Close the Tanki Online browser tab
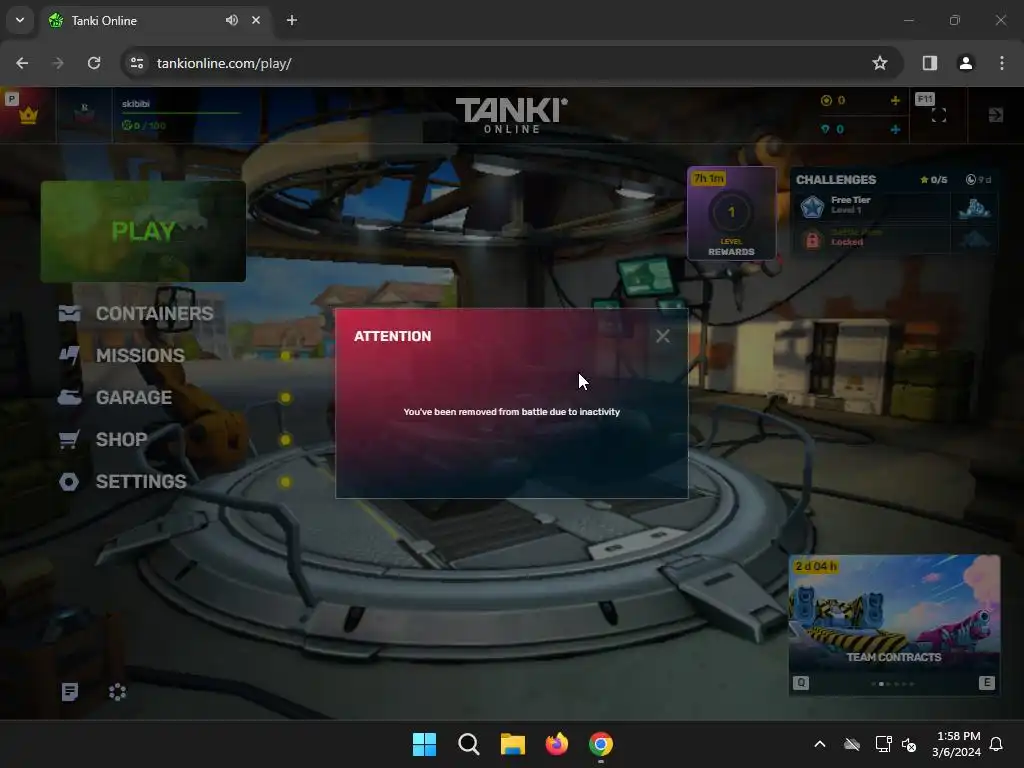1024x768 pixels. point(256,20)
